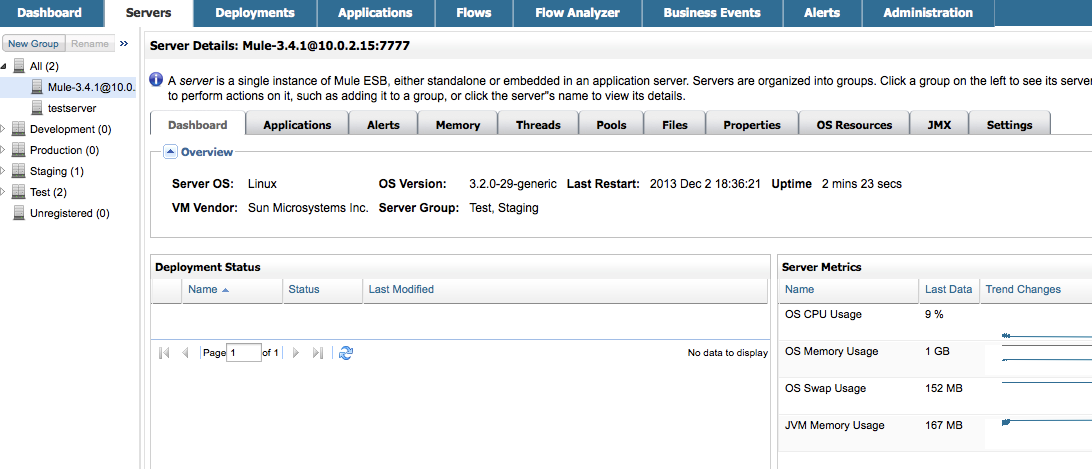This screenshot has height=469, width=1092.
Task: Click the New Group button
Action: pos(33,44)
